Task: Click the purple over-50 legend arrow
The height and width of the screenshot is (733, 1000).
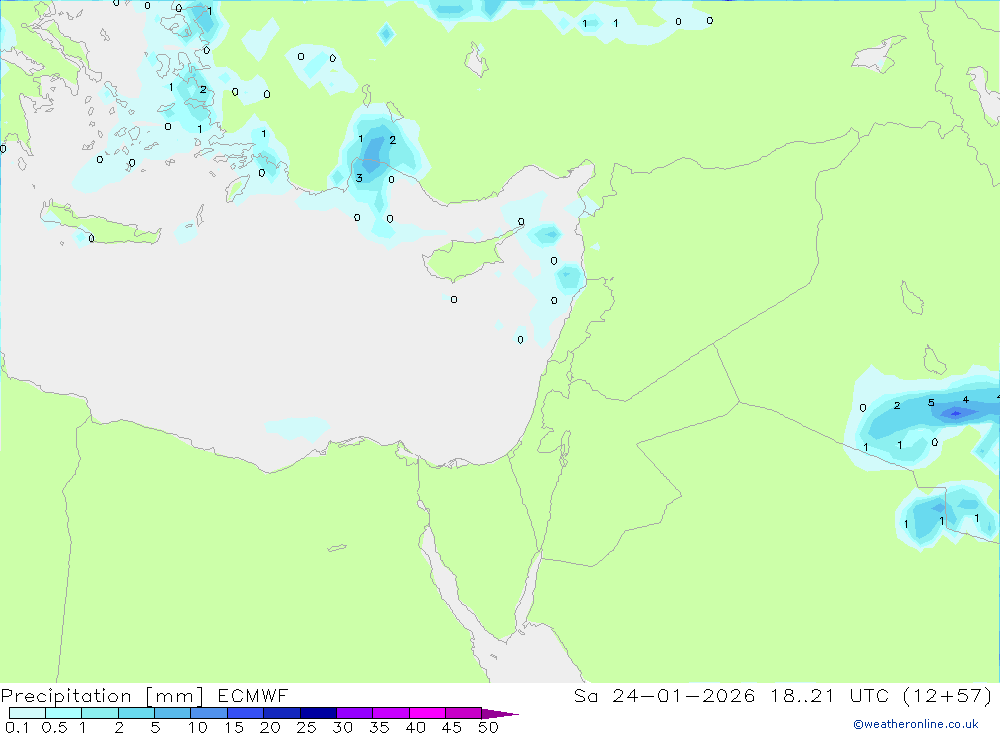Action: click(500, 714)
